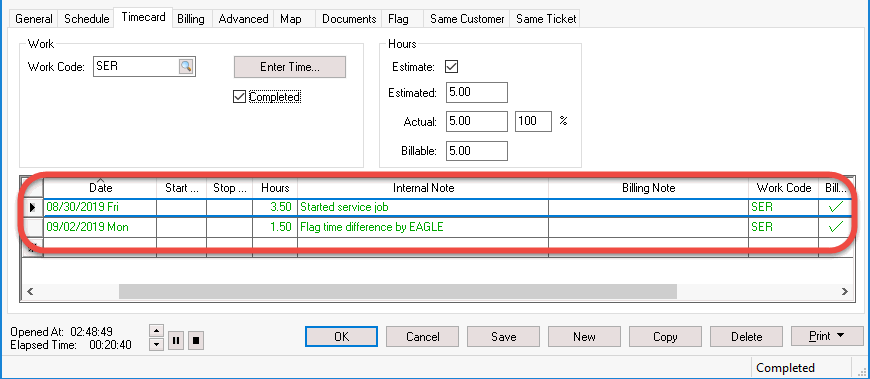Click the grid horizontal scrollbar thumb
The height and width of the screenshot is (379, 870).
(398, 291)
